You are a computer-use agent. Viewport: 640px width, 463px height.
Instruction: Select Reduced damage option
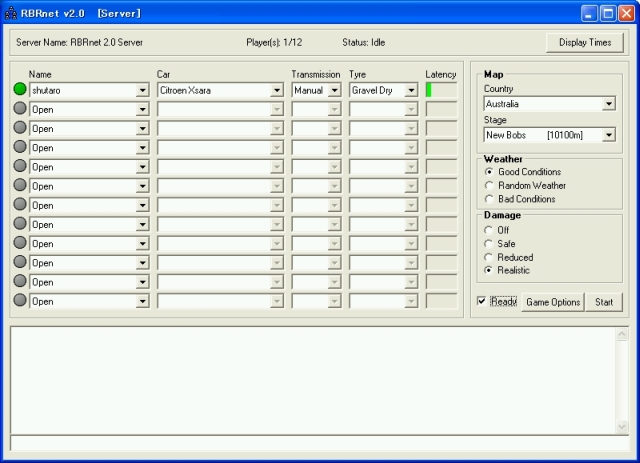tap(489, 257)
